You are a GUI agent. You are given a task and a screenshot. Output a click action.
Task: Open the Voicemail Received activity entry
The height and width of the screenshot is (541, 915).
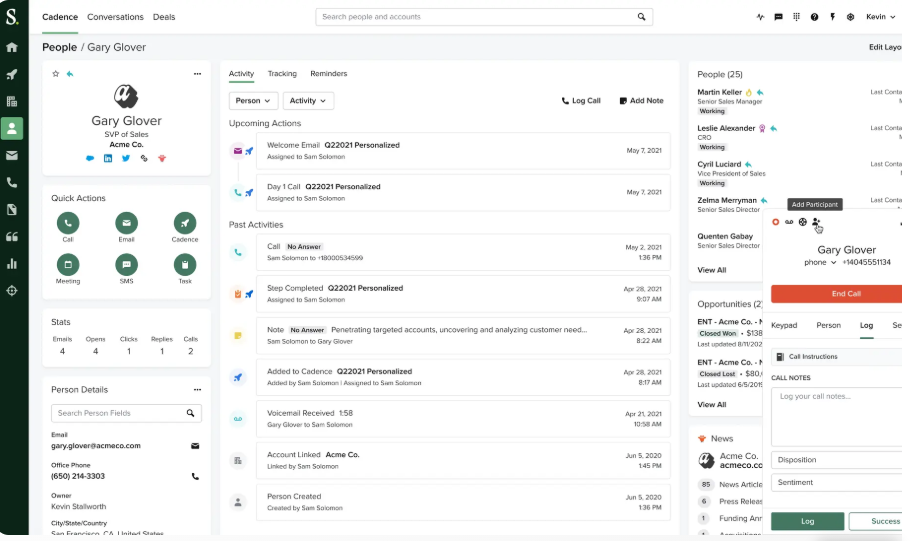463,418
